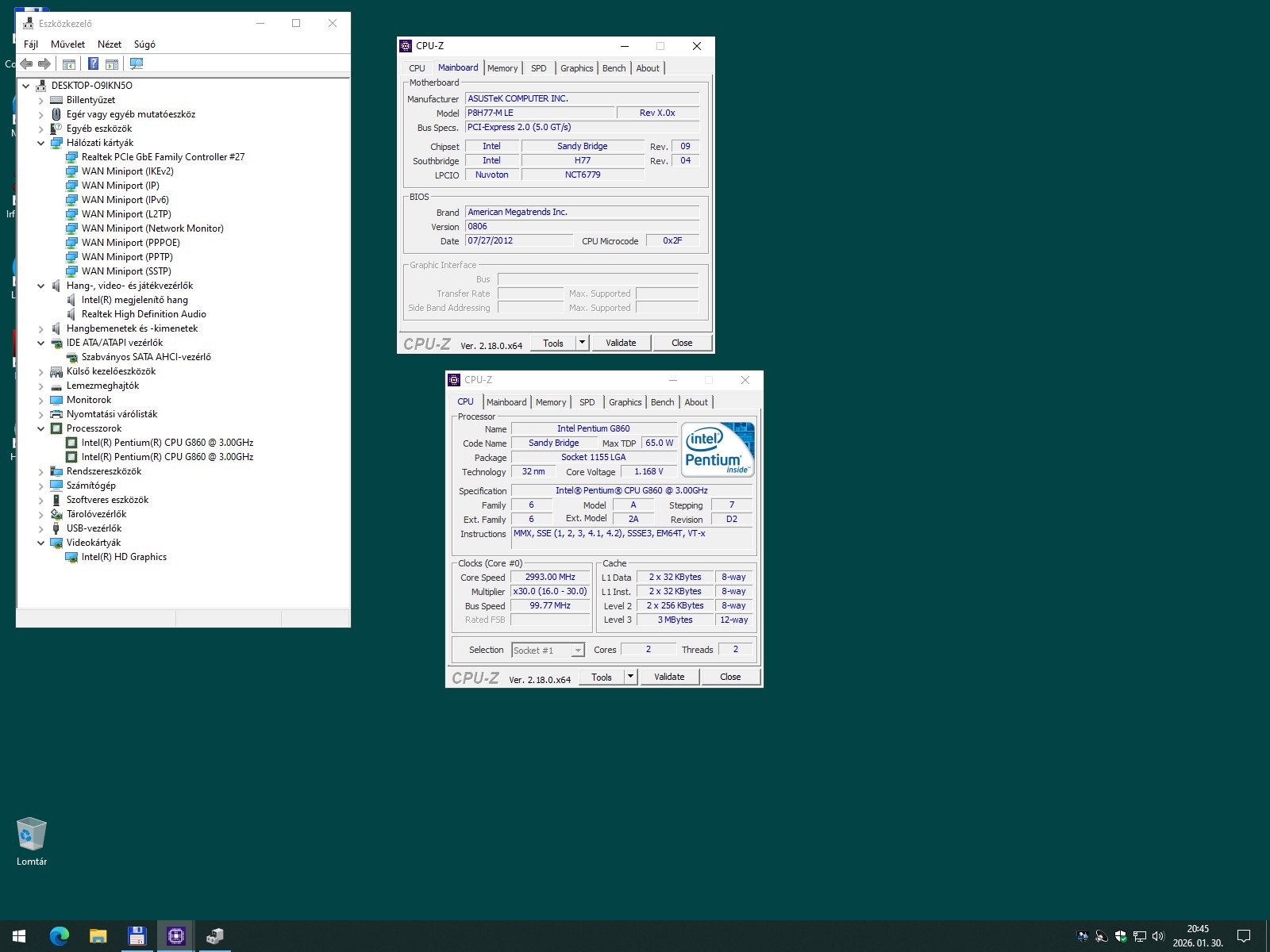Open the Bench tab in CPU window

tap(662, 402)
